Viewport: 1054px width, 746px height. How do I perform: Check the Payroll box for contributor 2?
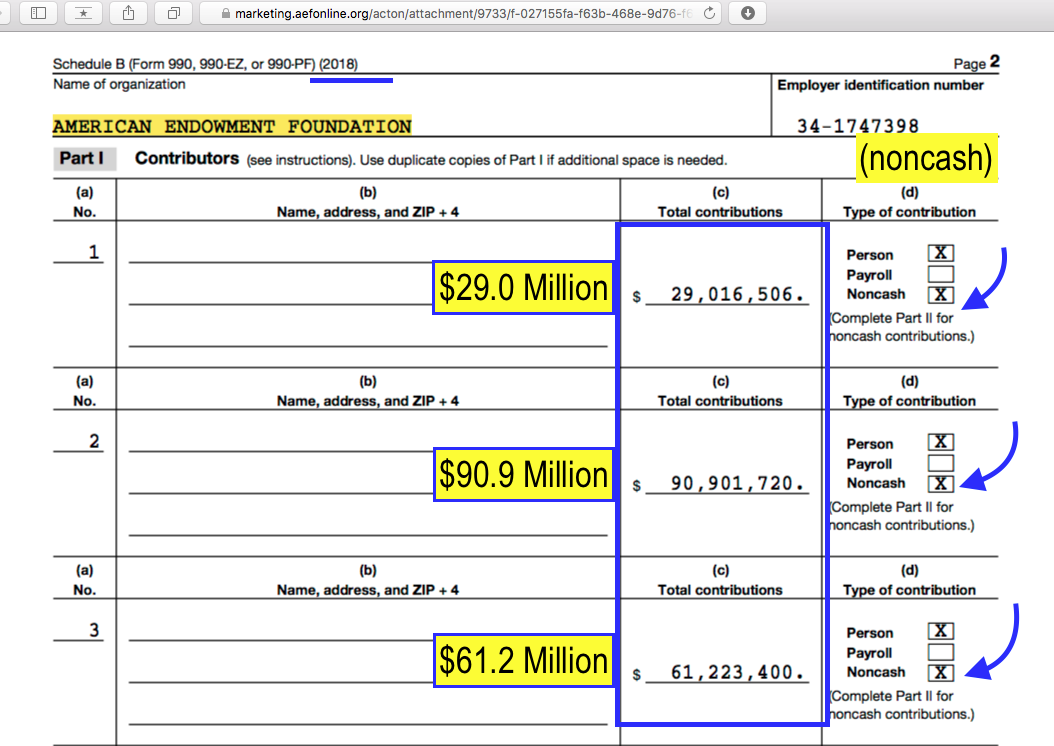(x=941, y=463)
